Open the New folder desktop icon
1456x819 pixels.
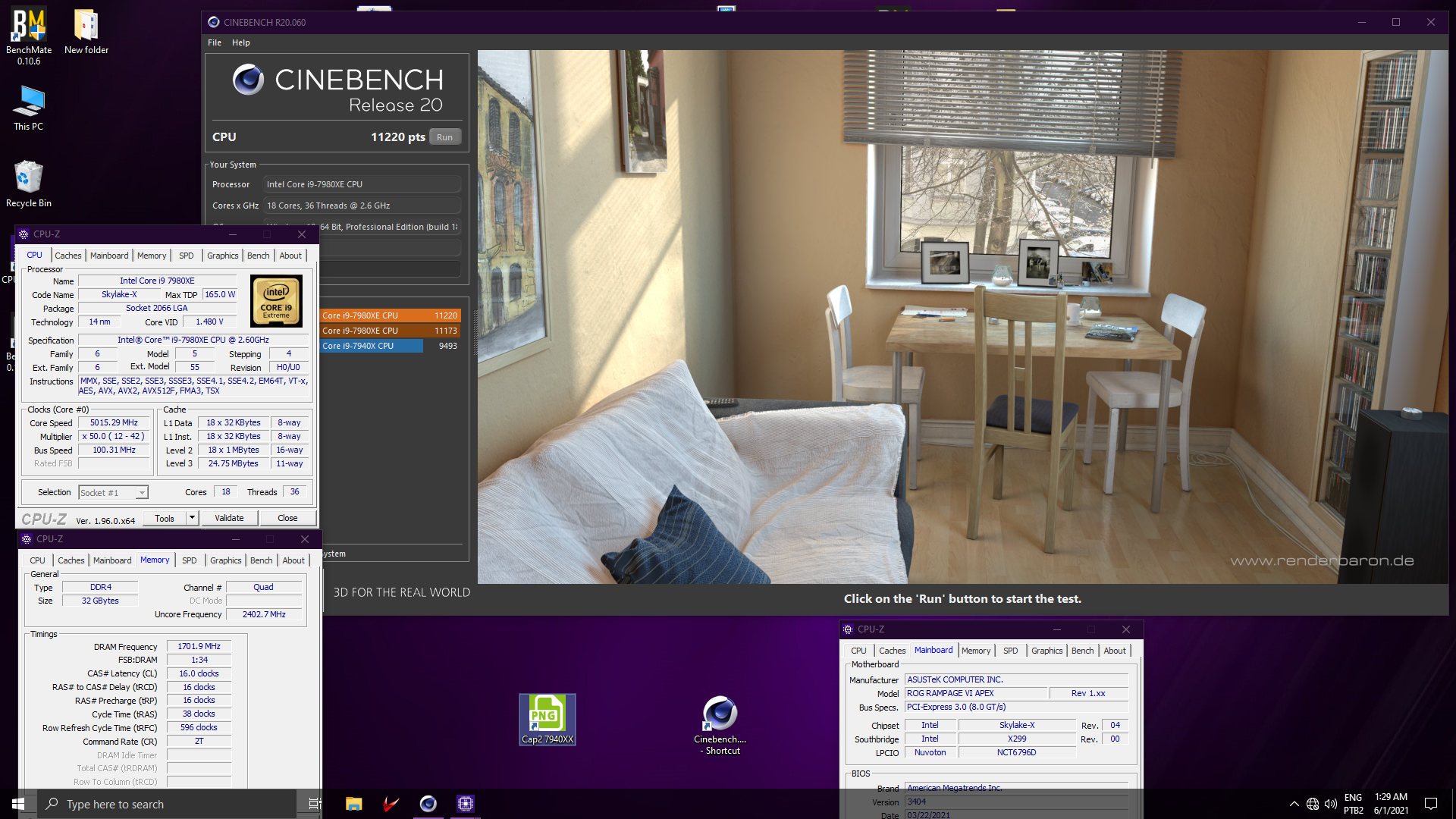[x=86, y=31]
